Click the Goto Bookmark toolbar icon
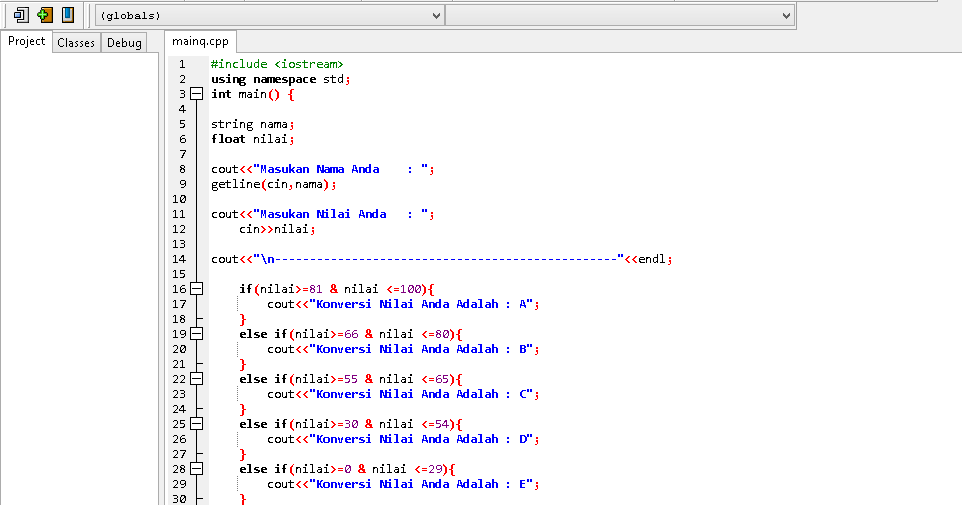This screenshot has height=505, width=962. pos(68,15)
